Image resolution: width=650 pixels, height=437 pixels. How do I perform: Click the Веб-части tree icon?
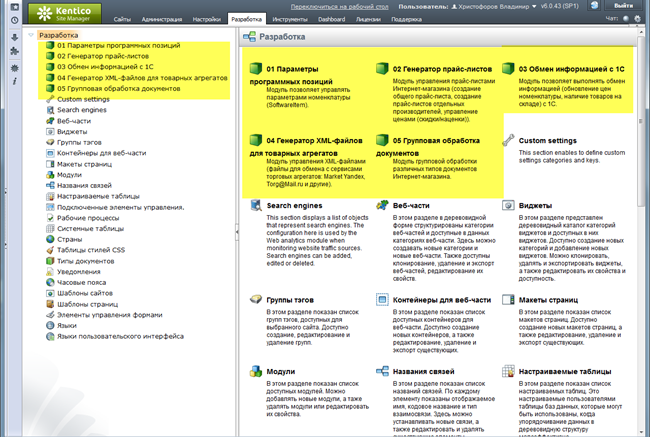(x=50, y=121)
